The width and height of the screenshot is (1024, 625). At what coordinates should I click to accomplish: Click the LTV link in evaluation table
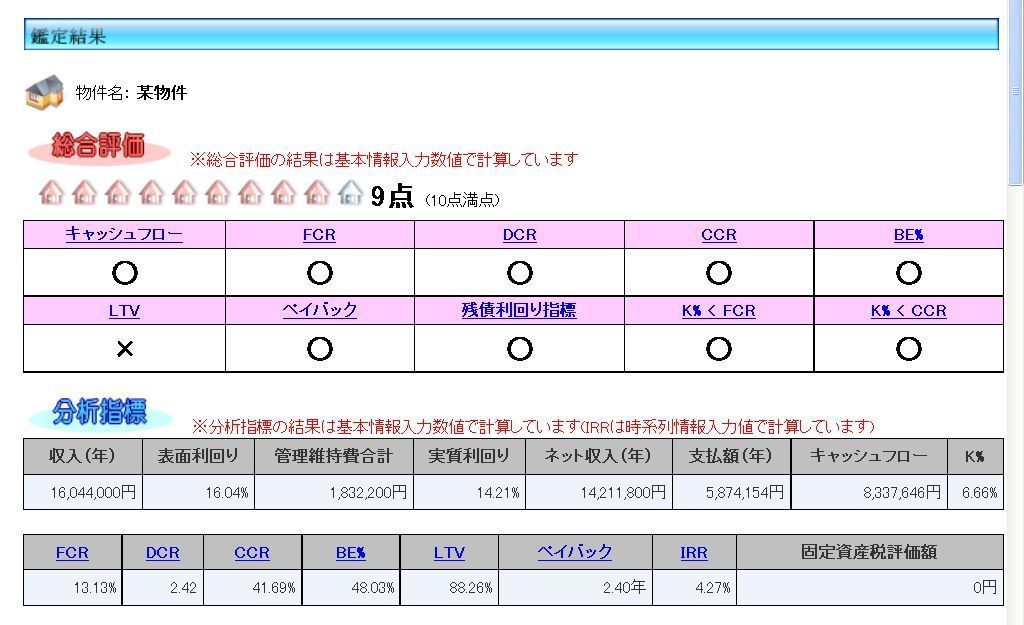coord(124,311)
